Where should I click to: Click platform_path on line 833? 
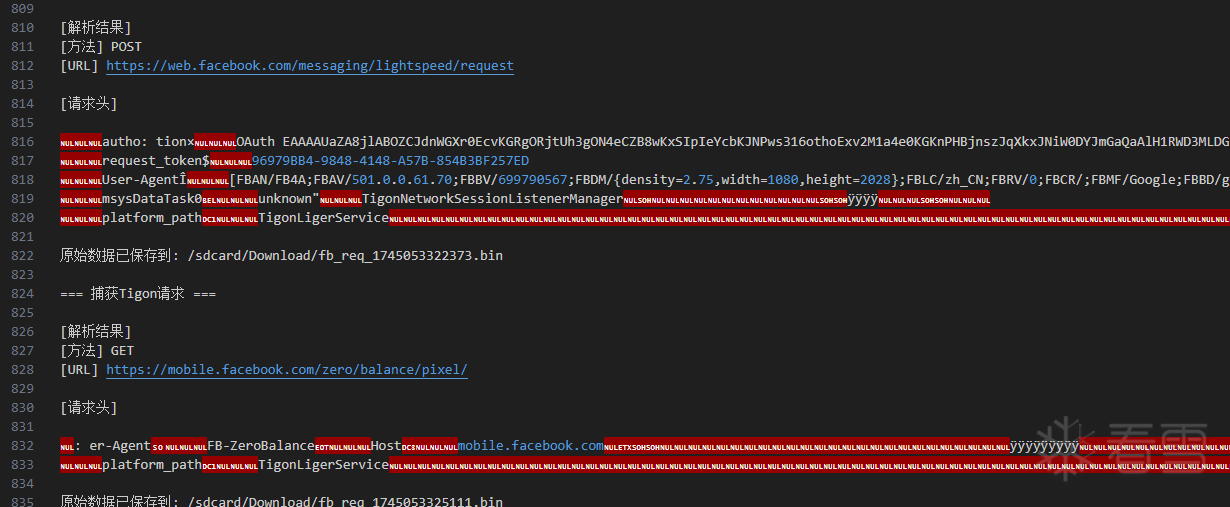point(152,465)
